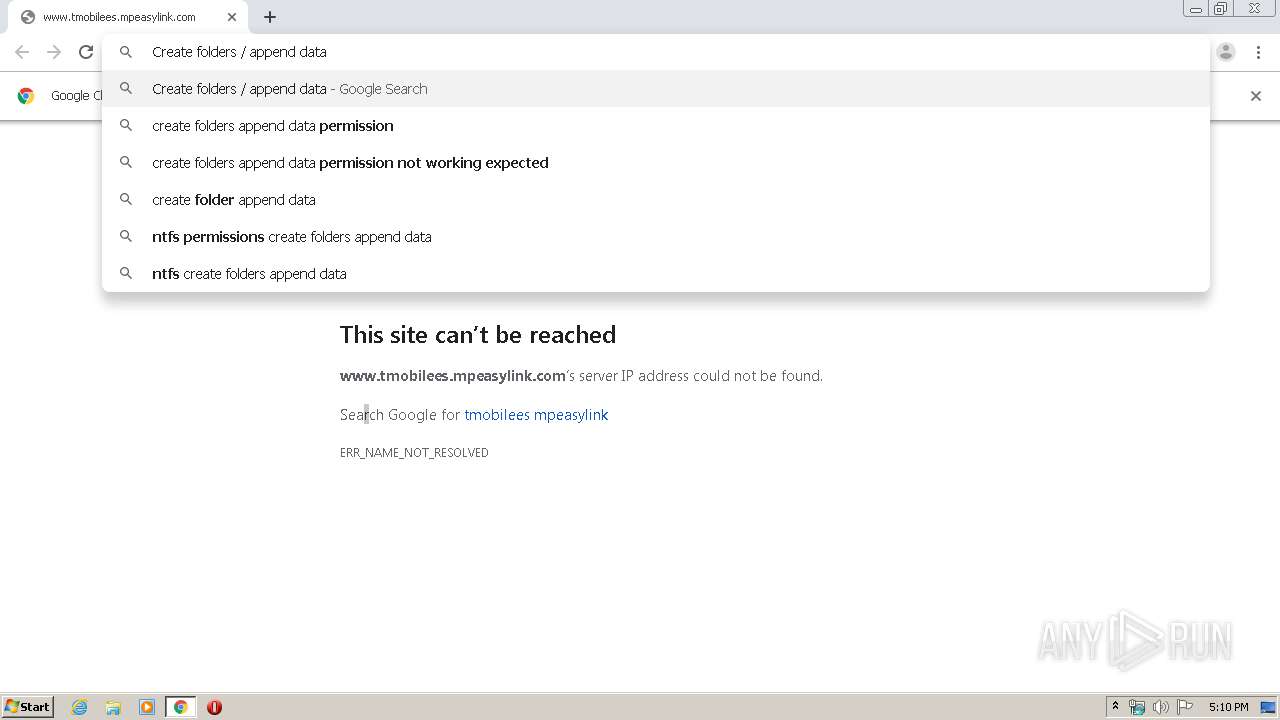Click the ERR_NAME_NOT_RESOLVED error code
The image size is (1280, 720).
[414, 453]
